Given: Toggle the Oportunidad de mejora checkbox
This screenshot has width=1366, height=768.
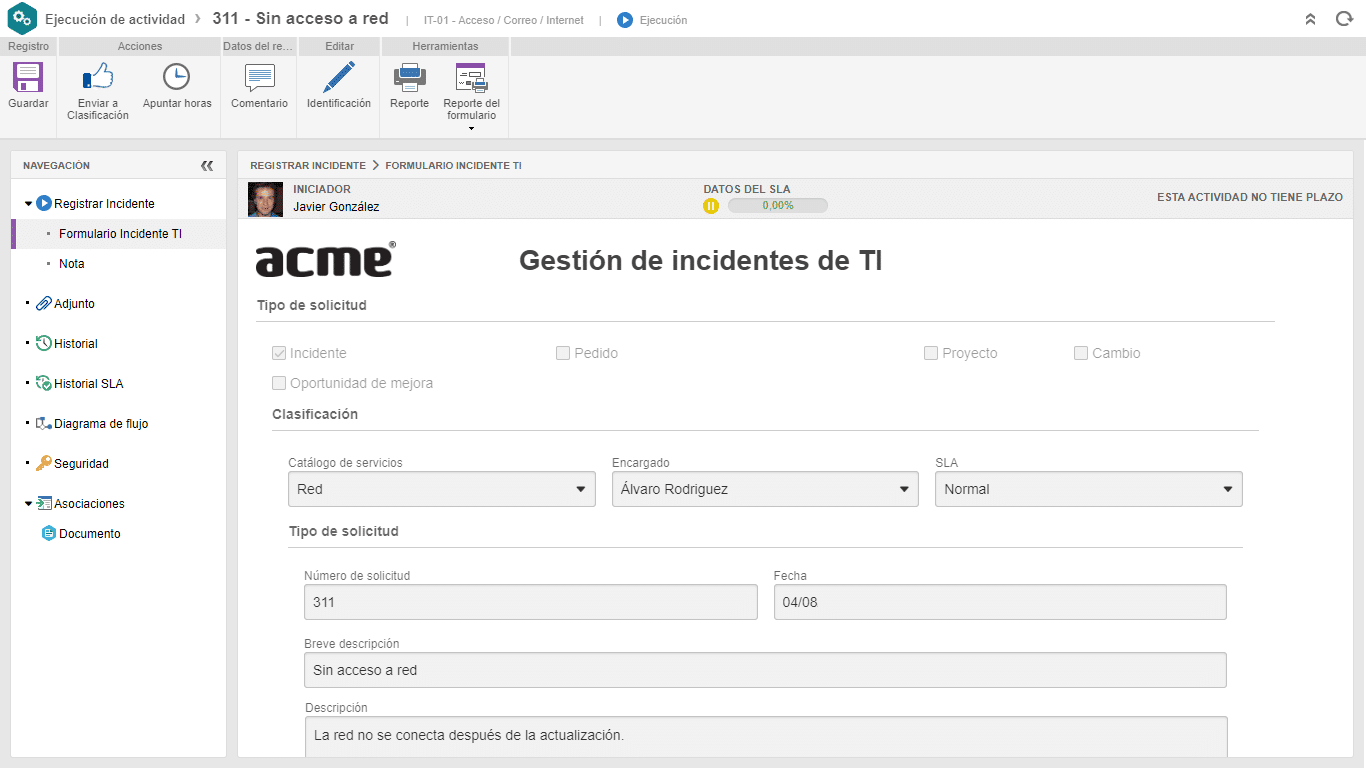Looking at the screenshot, I should (279, 383).
